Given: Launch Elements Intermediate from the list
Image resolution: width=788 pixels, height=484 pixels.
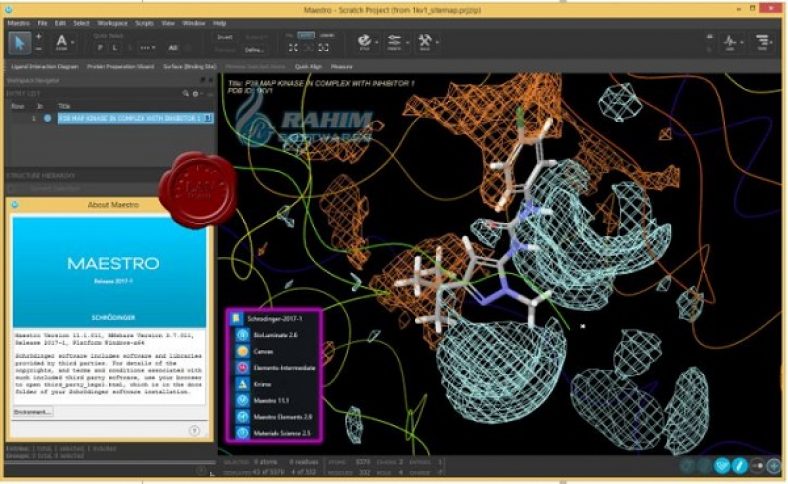Looking at the screenshot, I should (275, 368).
